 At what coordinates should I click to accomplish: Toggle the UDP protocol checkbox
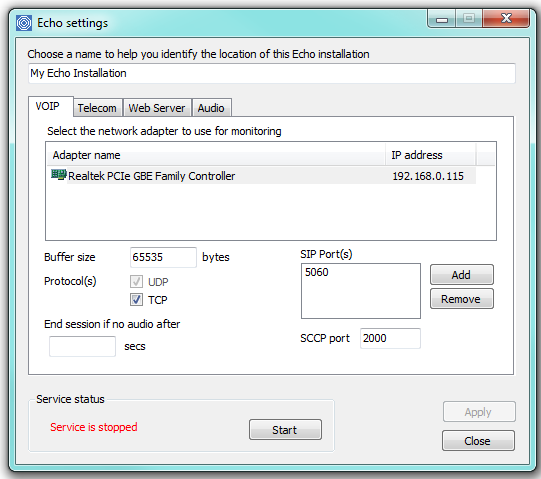click(136, 282)
